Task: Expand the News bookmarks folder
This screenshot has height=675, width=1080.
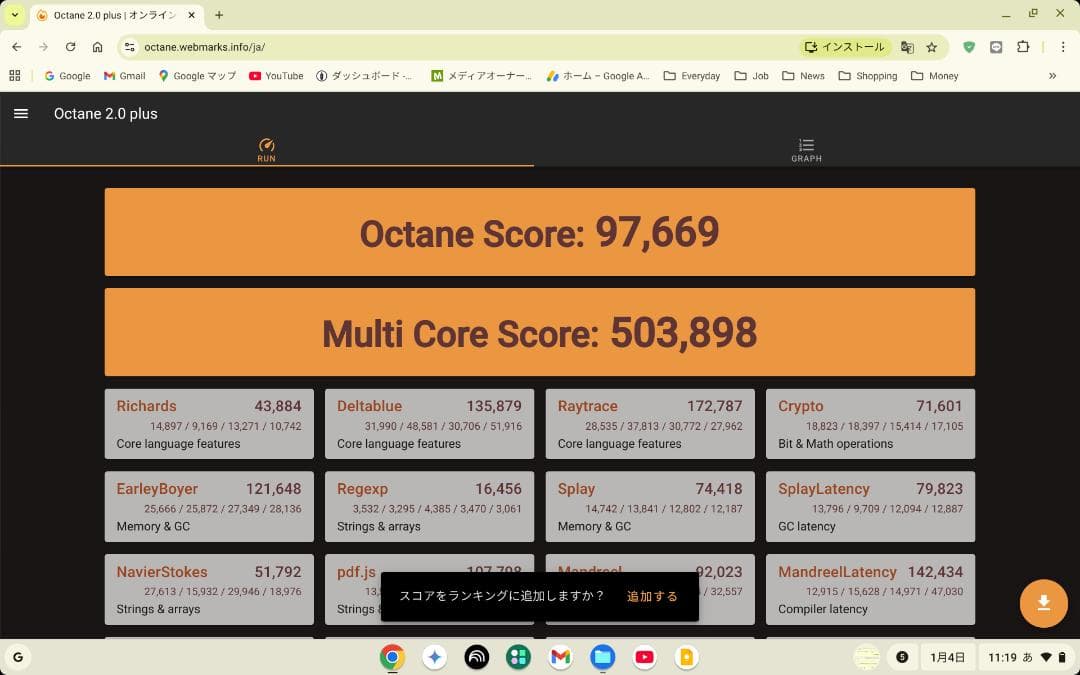Action: click(803, 75)
